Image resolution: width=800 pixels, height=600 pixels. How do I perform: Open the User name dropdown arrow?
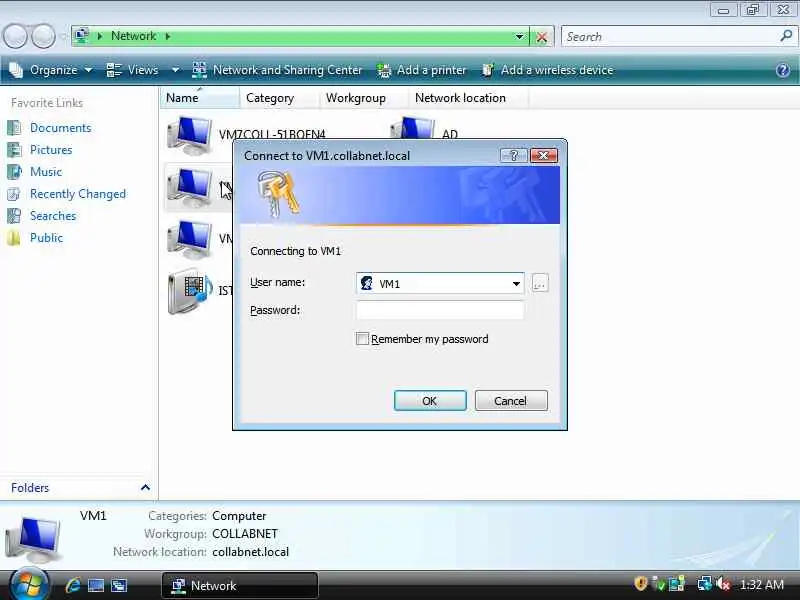coord(516,284)
